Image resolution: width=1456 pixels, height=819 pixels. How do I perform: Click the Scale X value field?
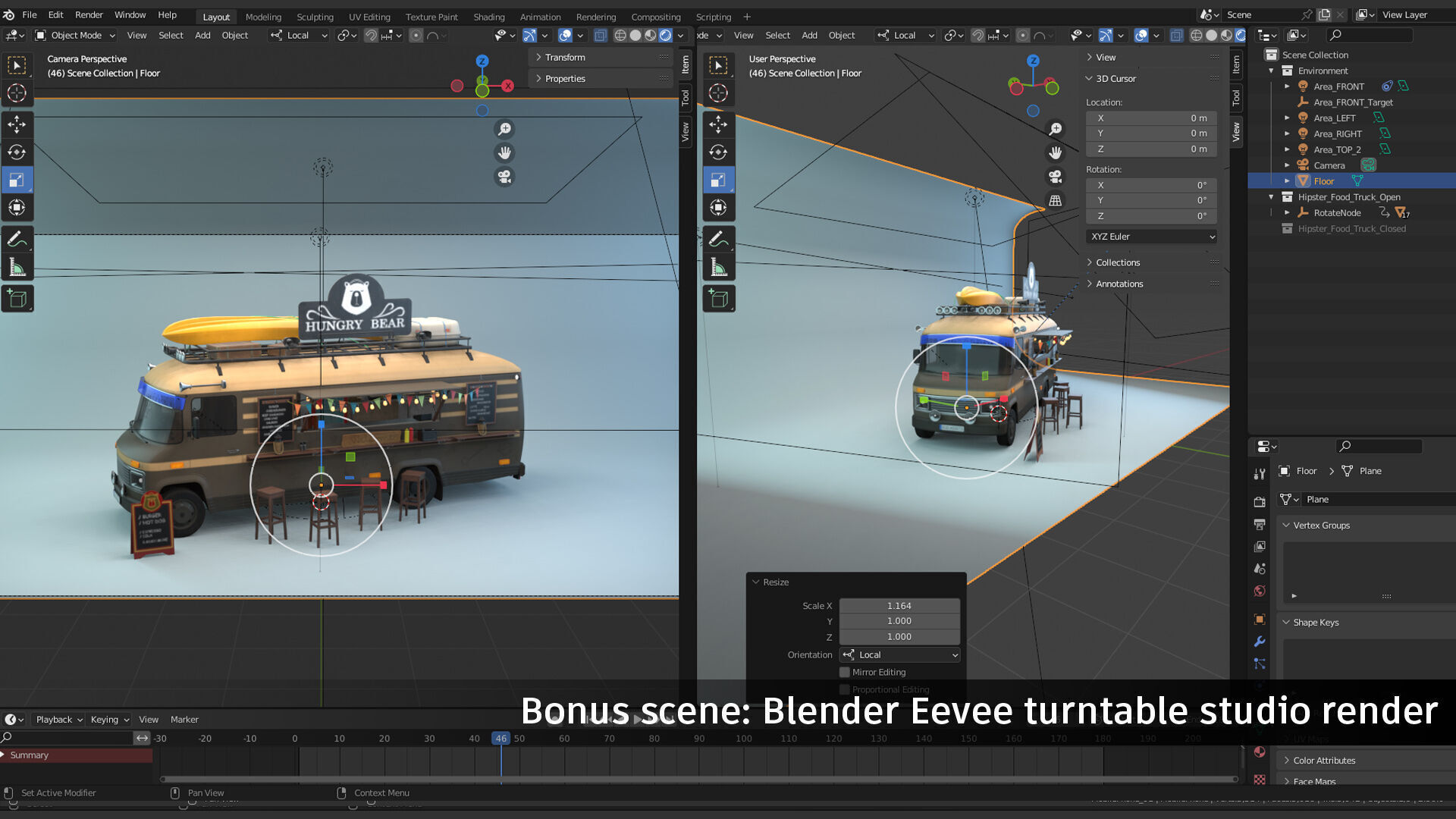point(899,606)
